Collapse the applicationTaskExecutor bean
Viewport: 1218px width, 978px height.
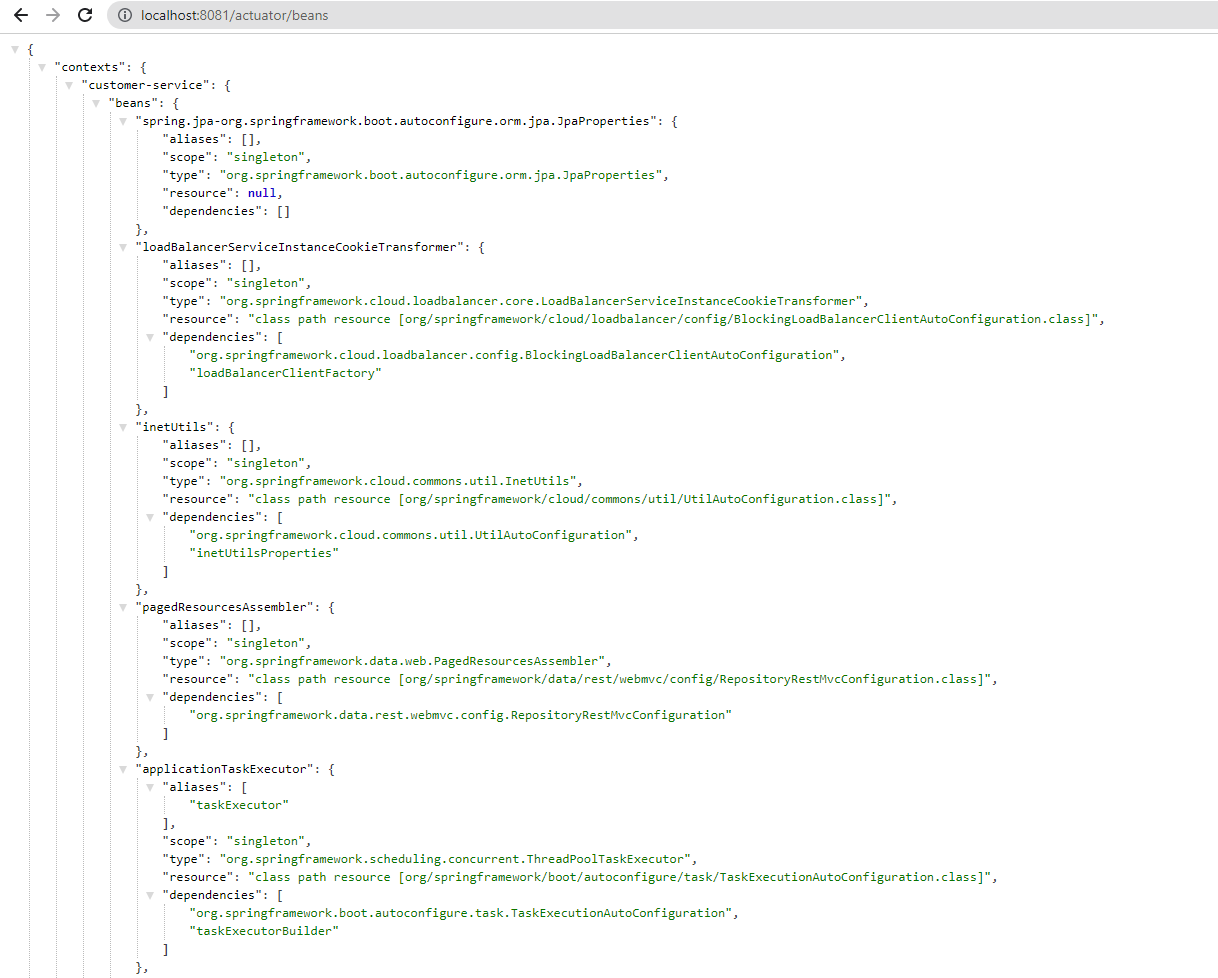pyautogui.click(x=123, y=768)
